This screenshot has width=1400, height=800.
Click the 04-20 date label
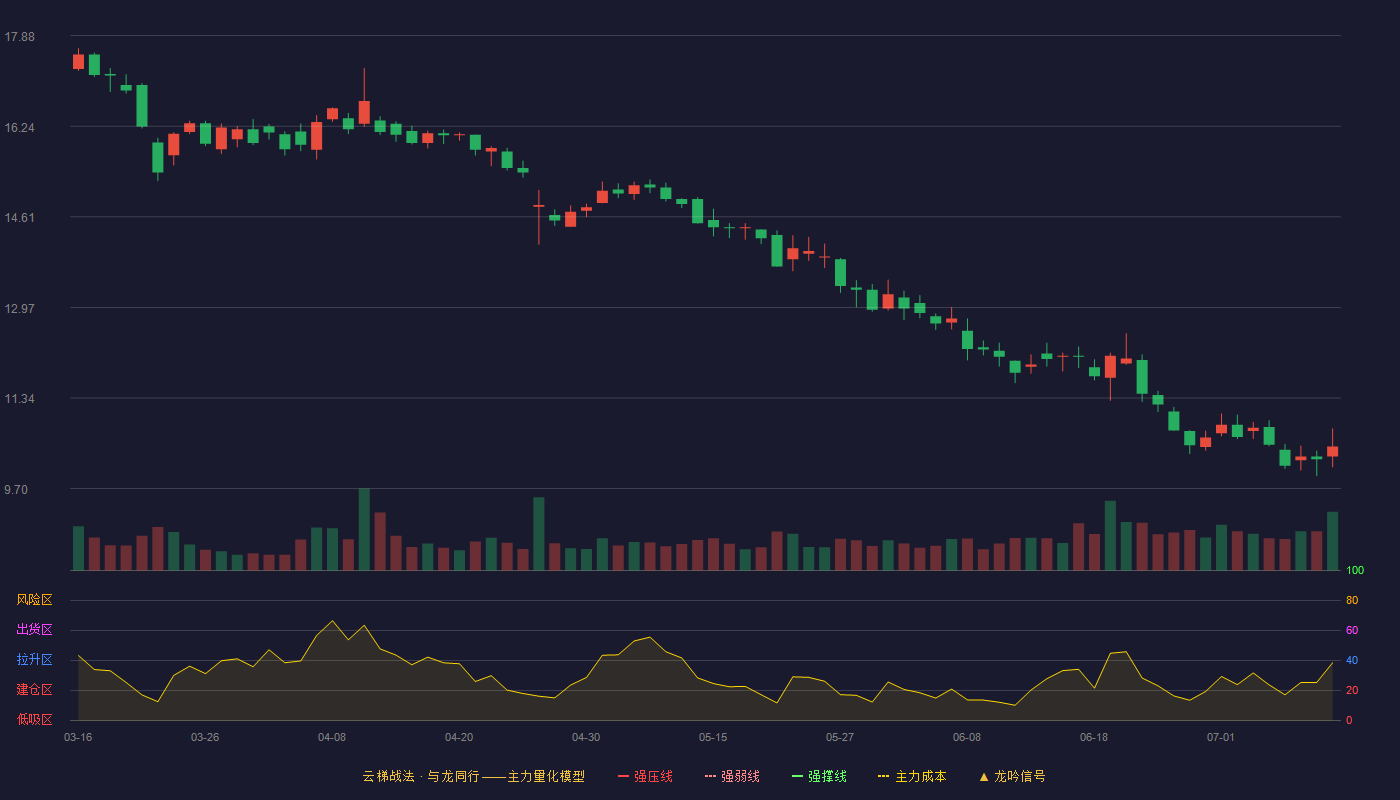pyautogui.click(x=459, y=737)
